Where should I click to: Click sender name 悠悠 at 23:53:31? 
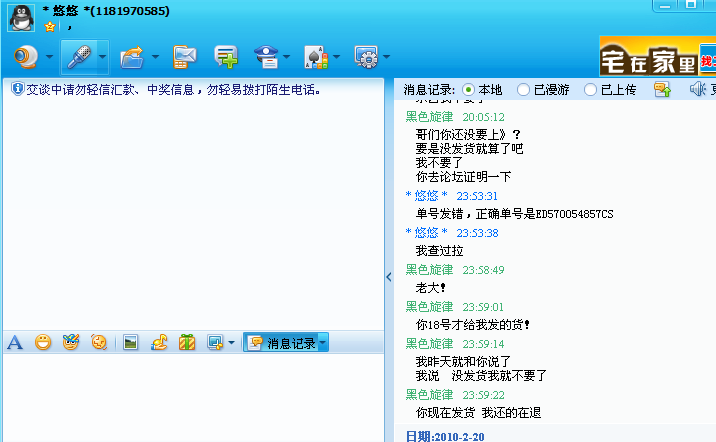(426, 196)
